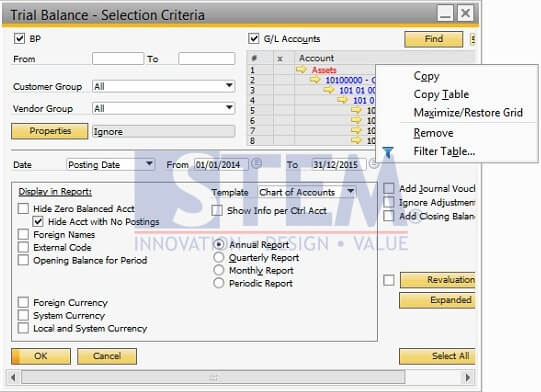
Task: Select the Monthly Report radio button
Action: (219, 270)
